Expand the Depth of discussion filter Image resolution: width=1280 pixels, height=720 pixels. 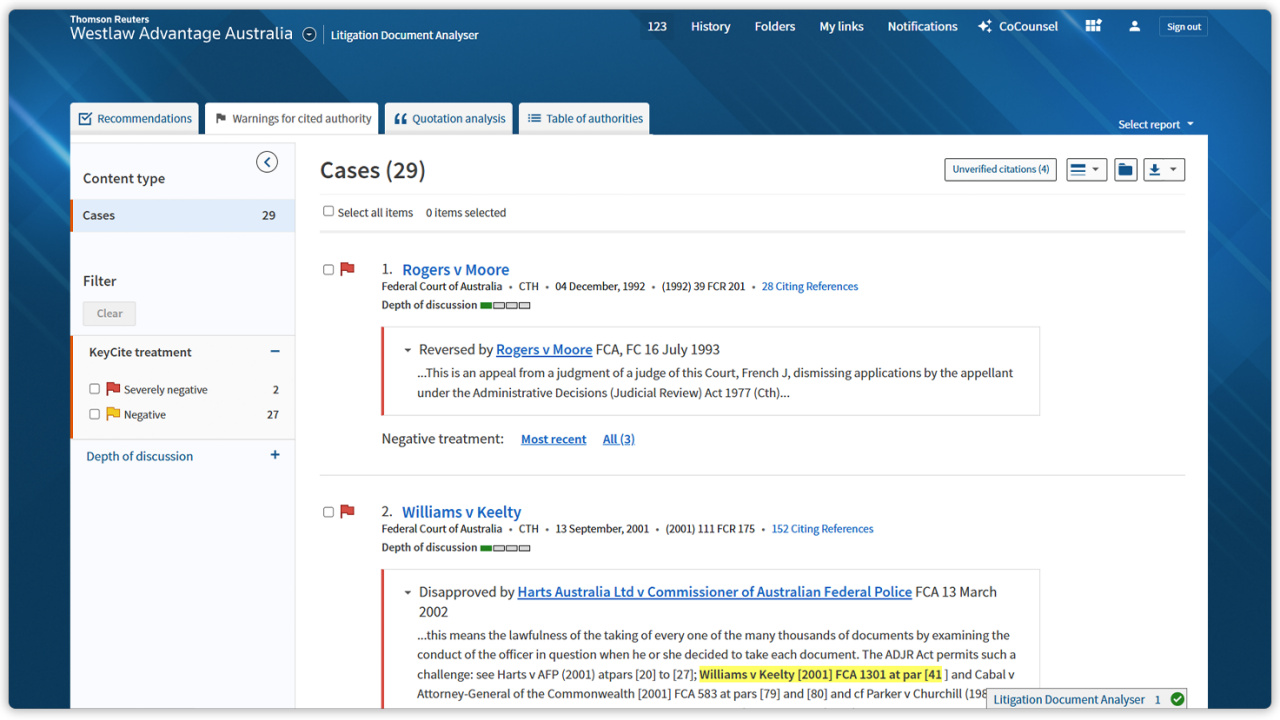pyautogui.click(x=274, y=454)
